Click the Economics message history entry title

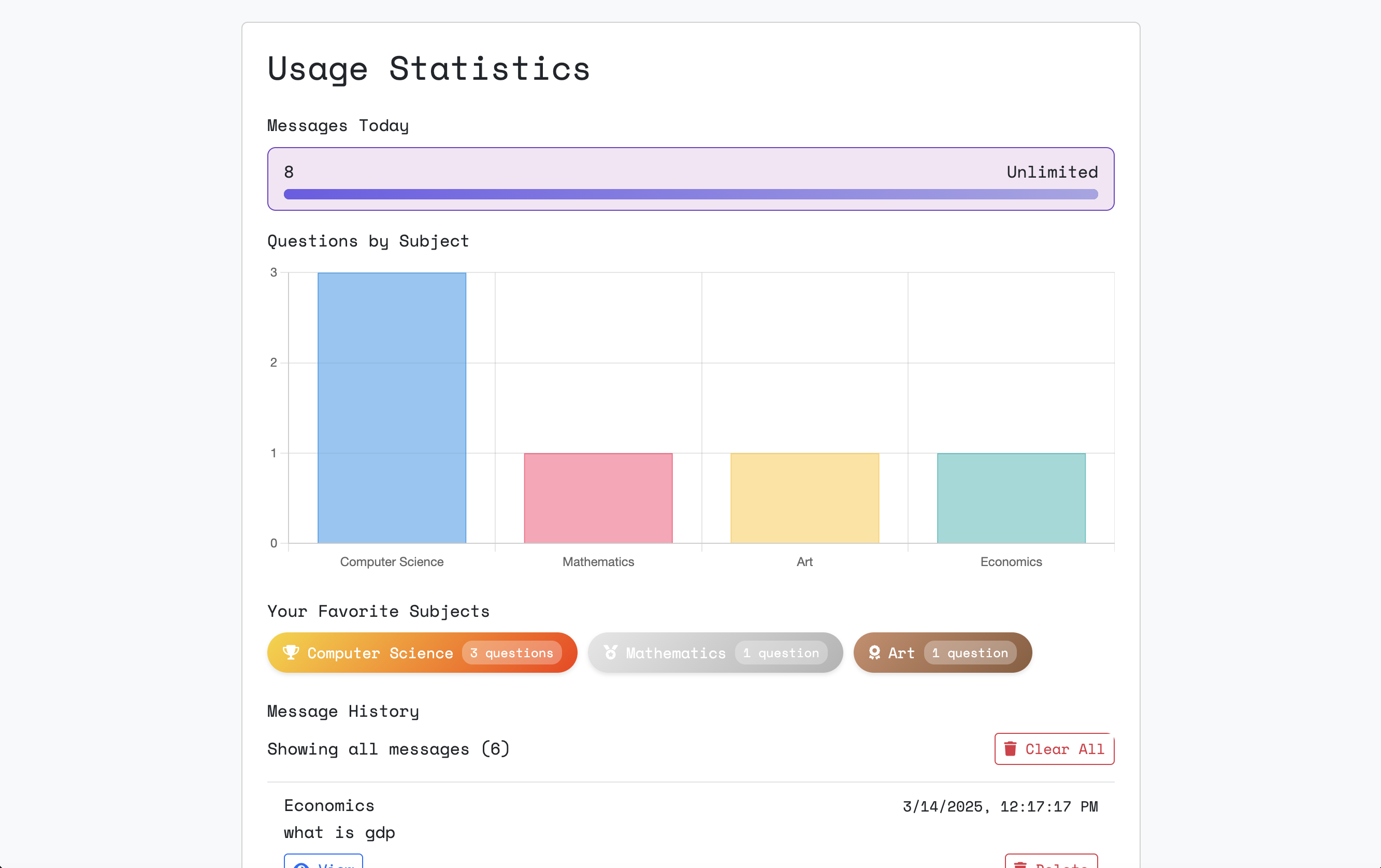tap(328, 805)
